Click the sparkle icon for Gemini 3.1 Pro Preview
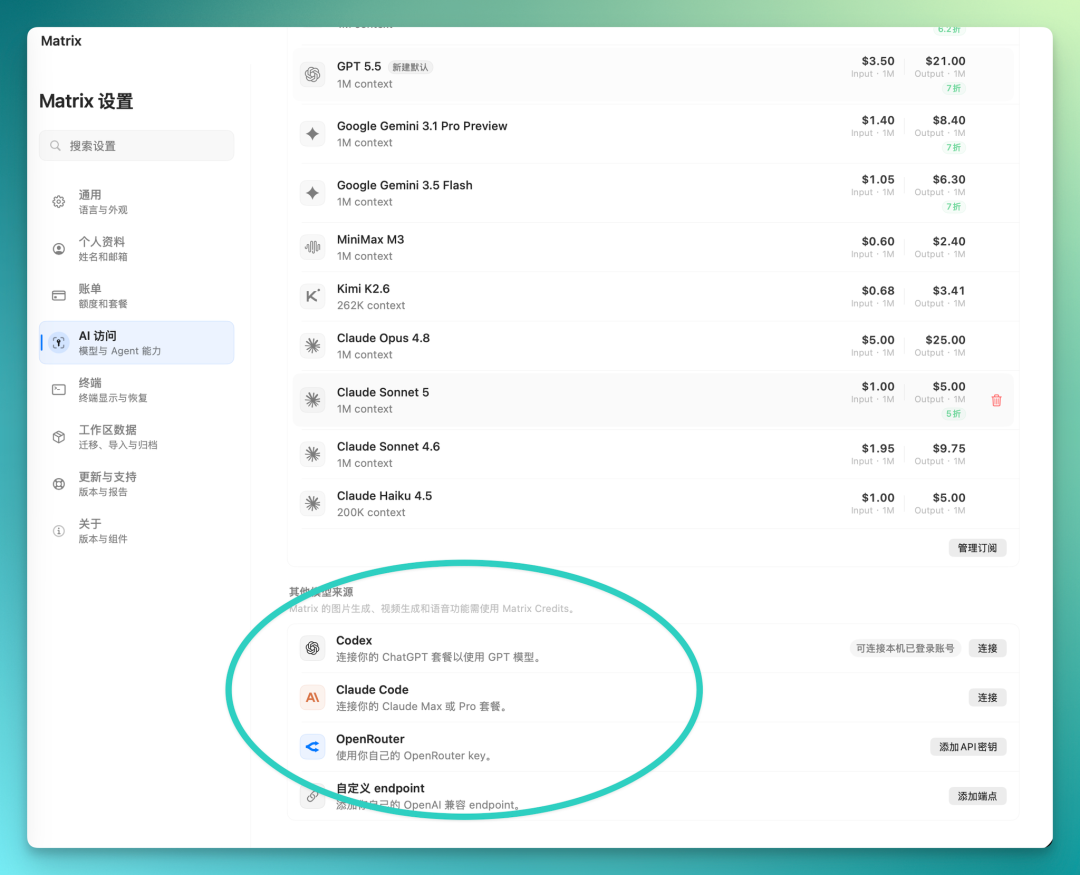 (x=313, y=134)
